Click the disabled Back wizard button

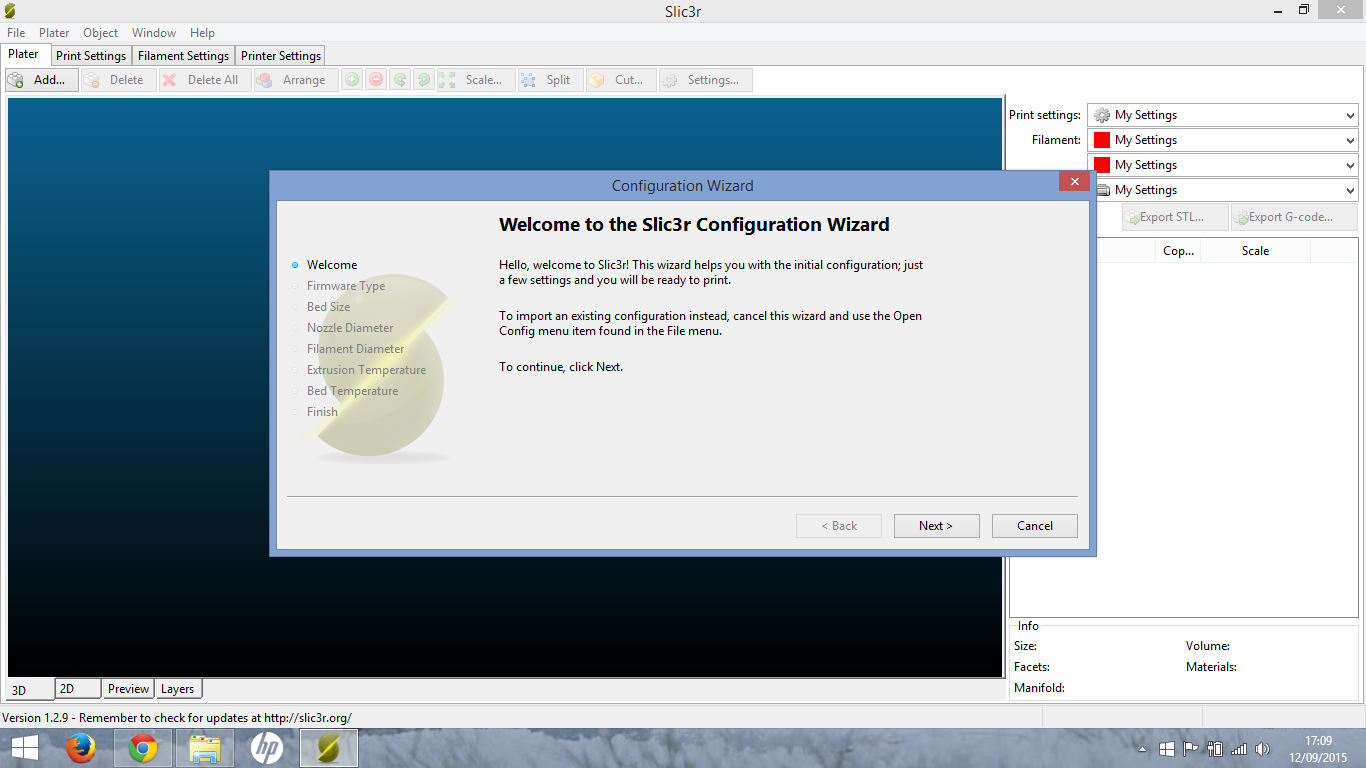tap(839, 526)
